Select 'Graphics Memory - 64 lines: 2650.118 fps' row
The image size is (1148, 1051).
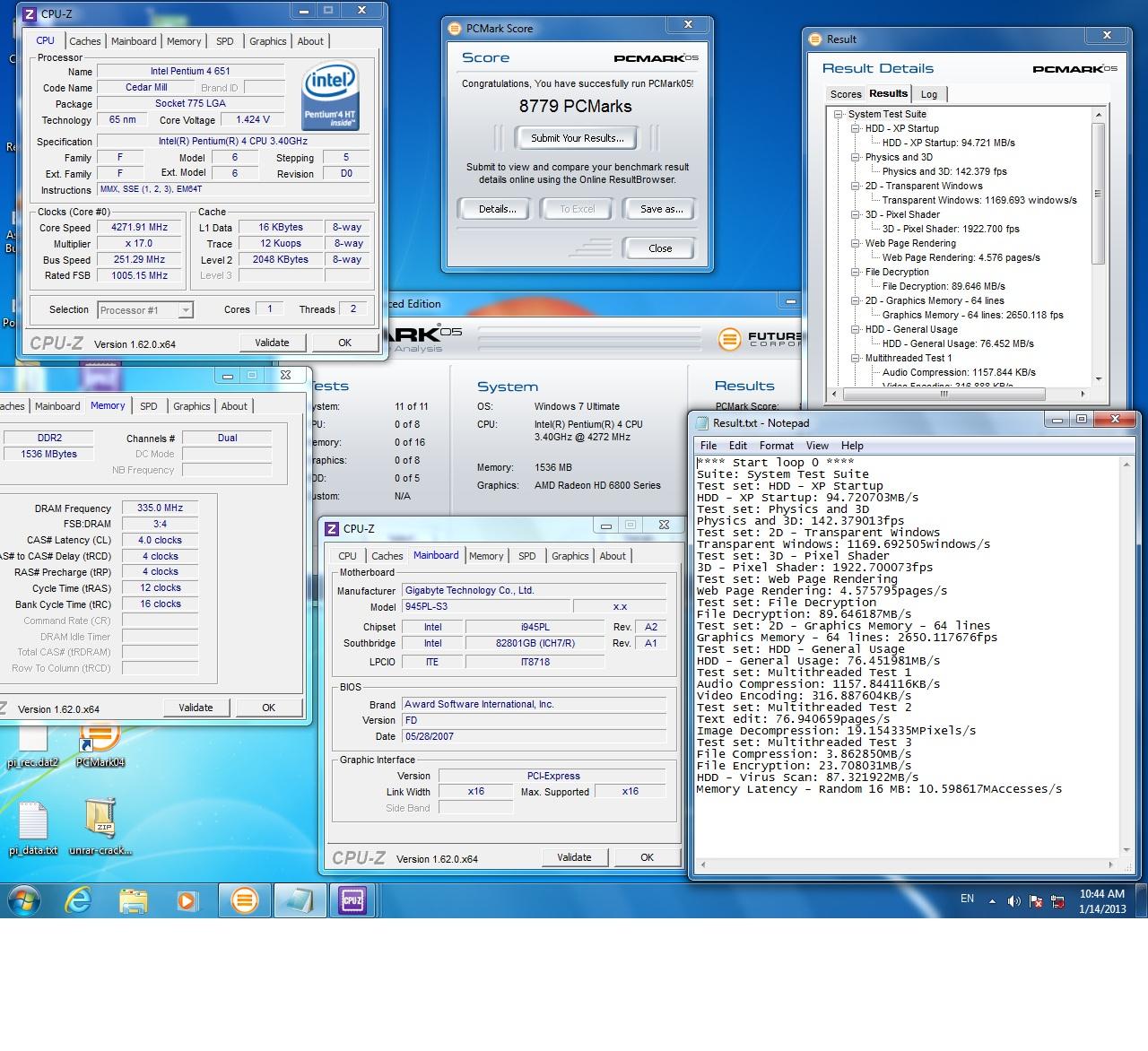972,315
